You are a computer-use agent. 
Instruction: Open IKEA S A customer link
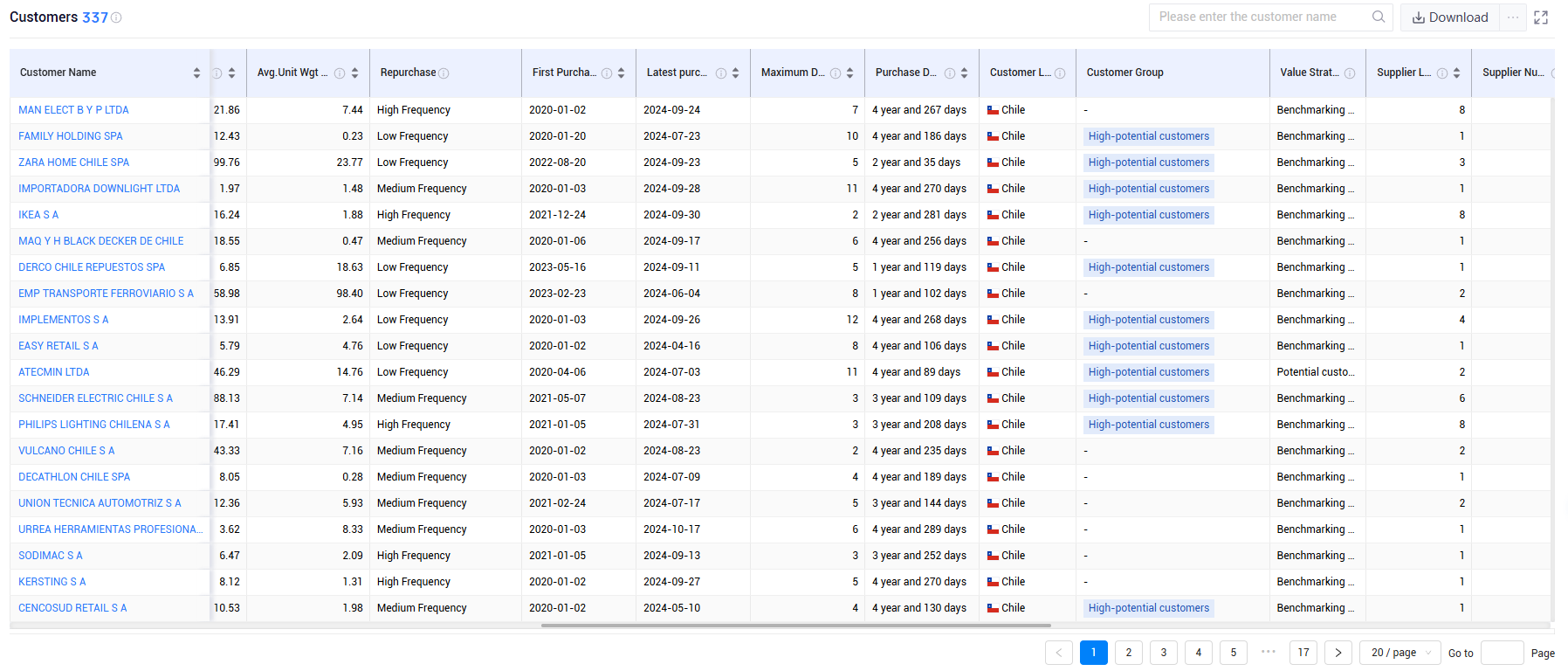[x=38, y=215]
